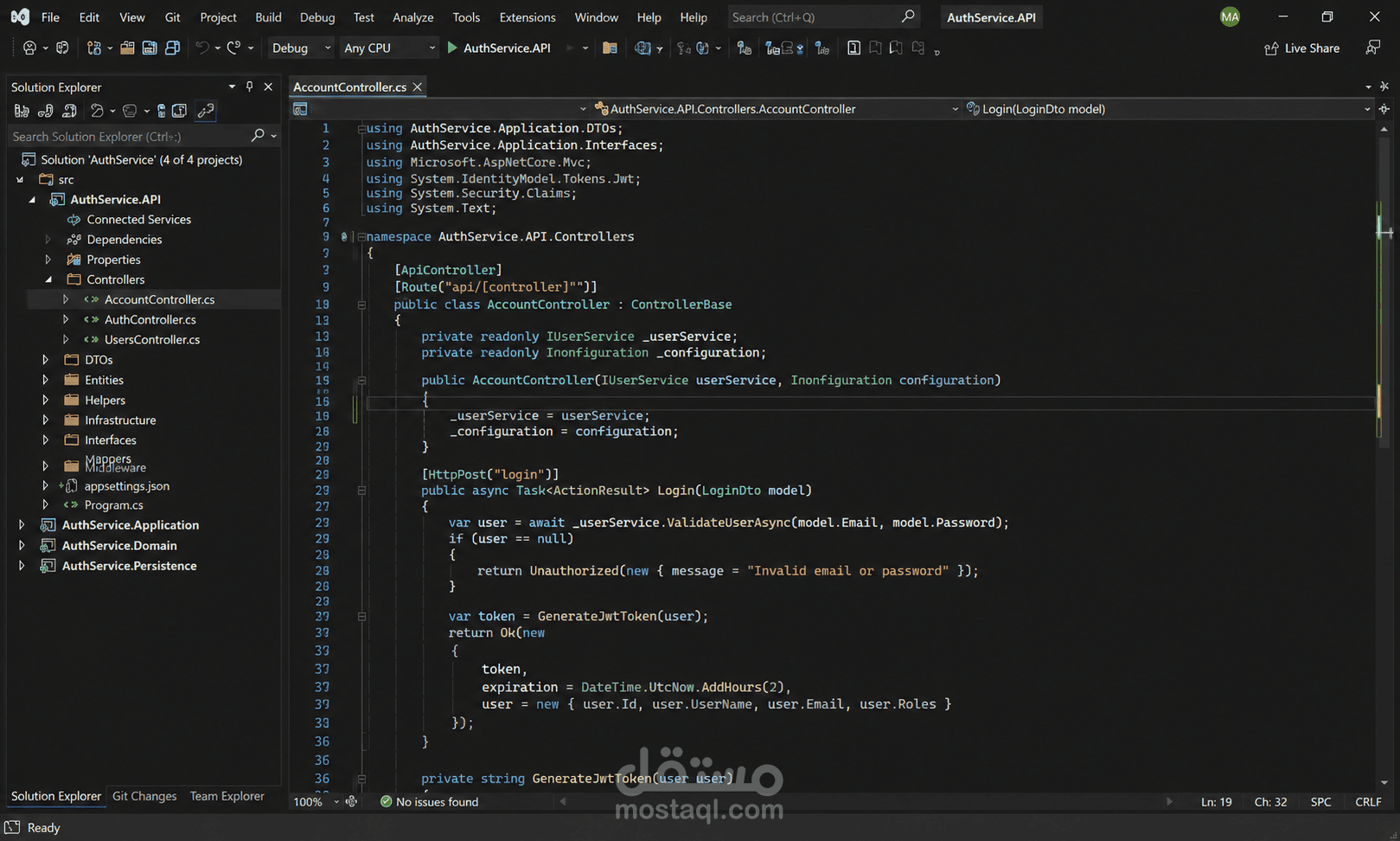Click the Open File folder icon
Viewport: 1400px width, 841px height.
point(127,48)
